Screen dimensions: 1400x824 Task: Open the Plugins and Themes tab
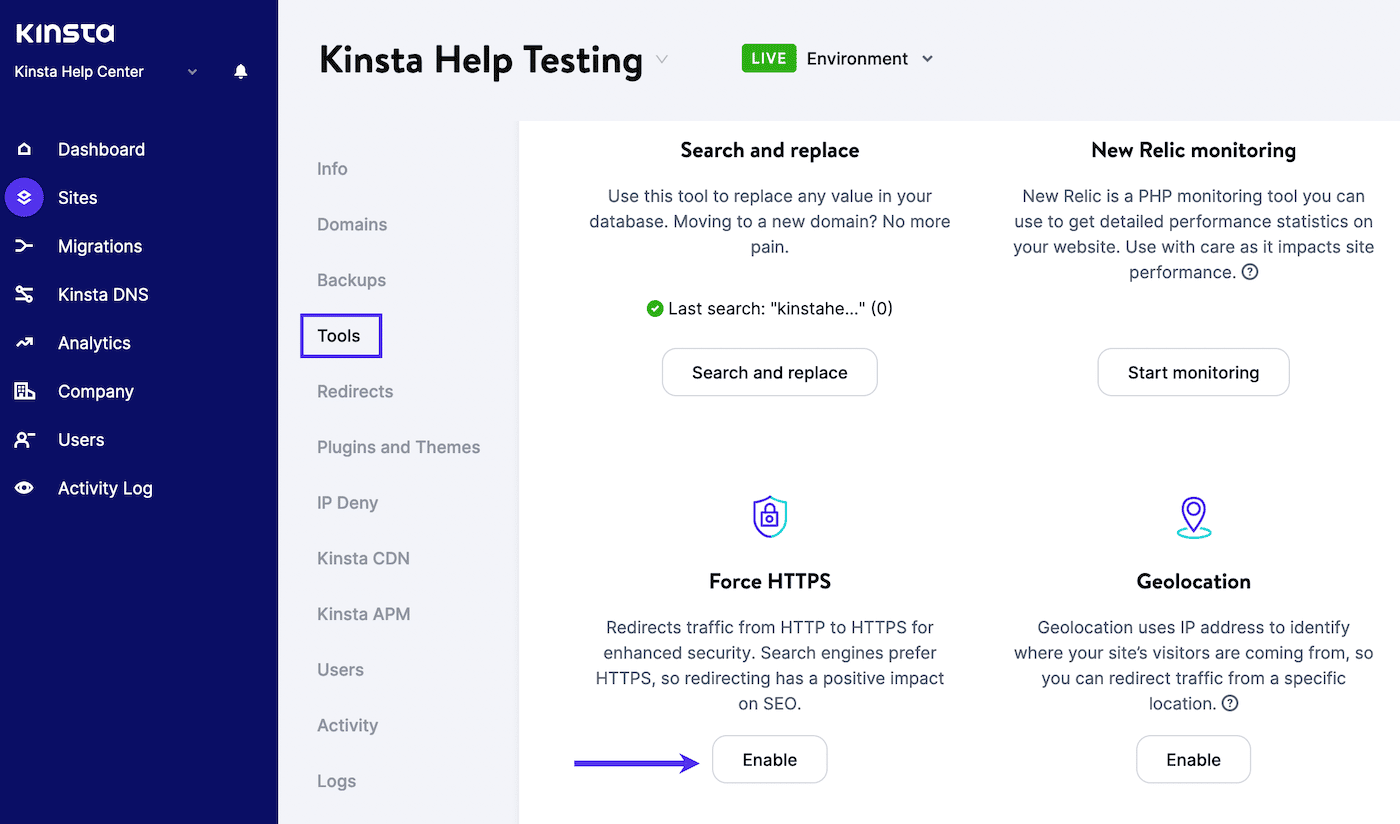[399, 447]
